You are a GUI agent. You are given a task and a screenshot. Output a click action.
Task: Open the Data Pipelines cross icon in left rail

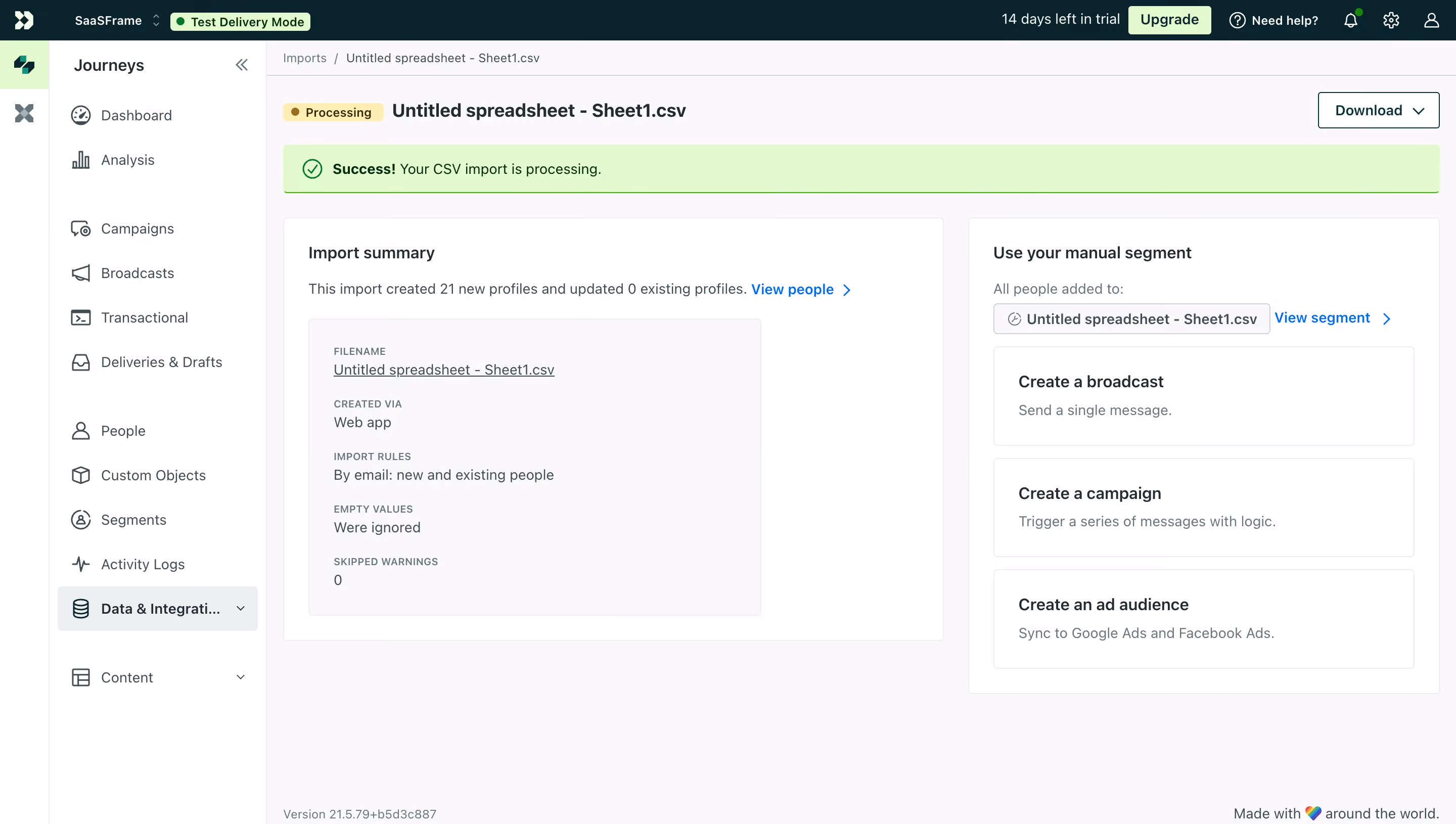click(24, 113)
